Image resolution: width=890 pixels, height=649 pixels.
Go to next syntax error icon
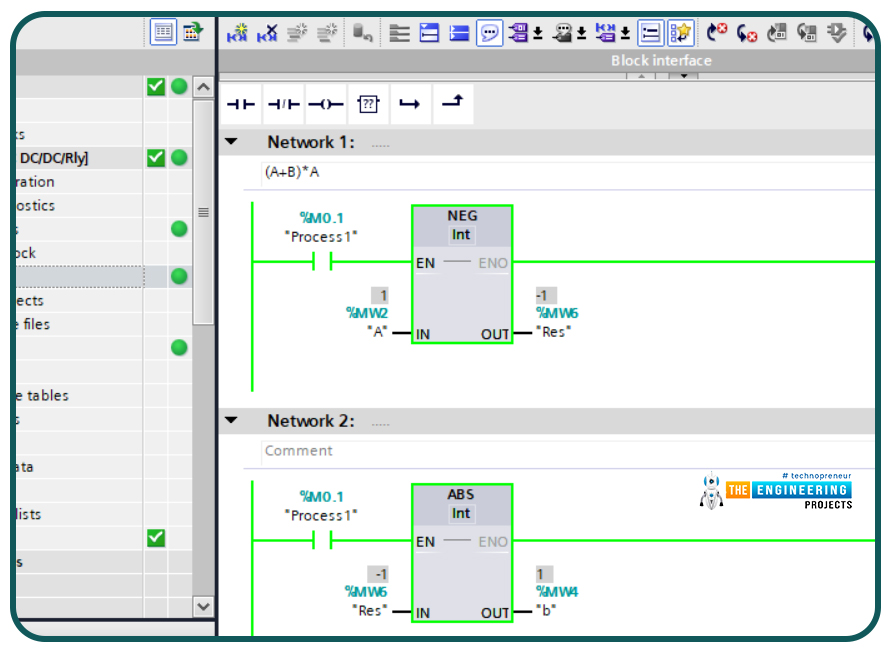coord(717,33)
